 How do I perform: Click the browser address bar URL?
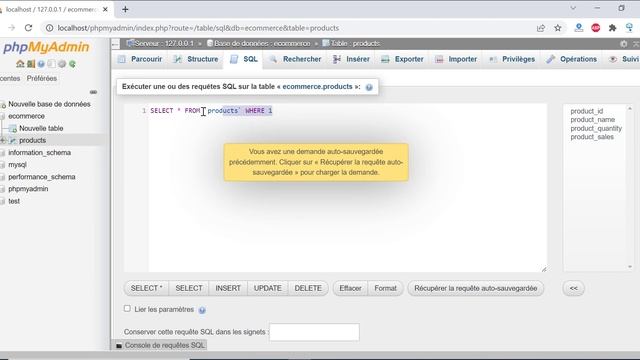(x=198, y=28)
